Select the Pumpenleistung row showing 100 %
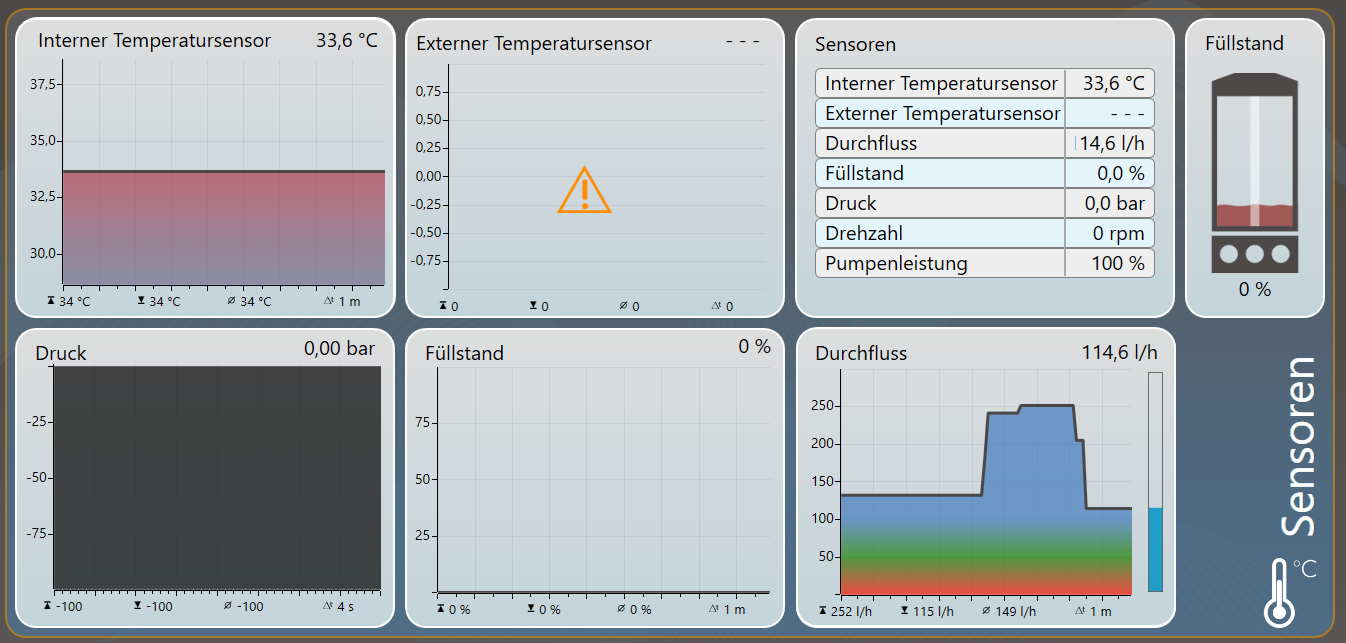 [985, 263]
